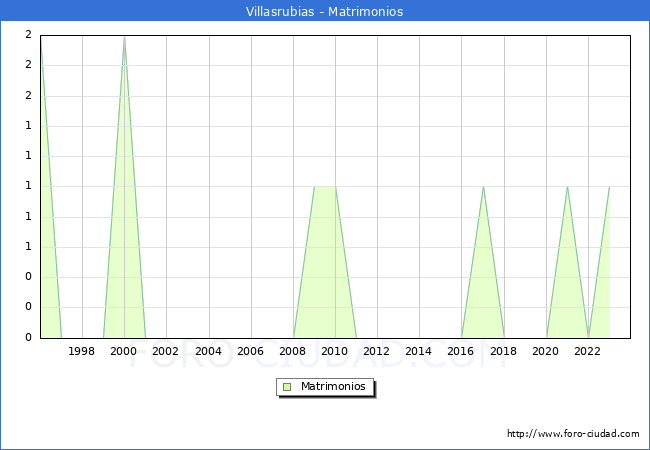The image size is (650, 450).
Task: Select the 2010 x-axis year label
Action: pyautogui.click(x=334, y=351)
